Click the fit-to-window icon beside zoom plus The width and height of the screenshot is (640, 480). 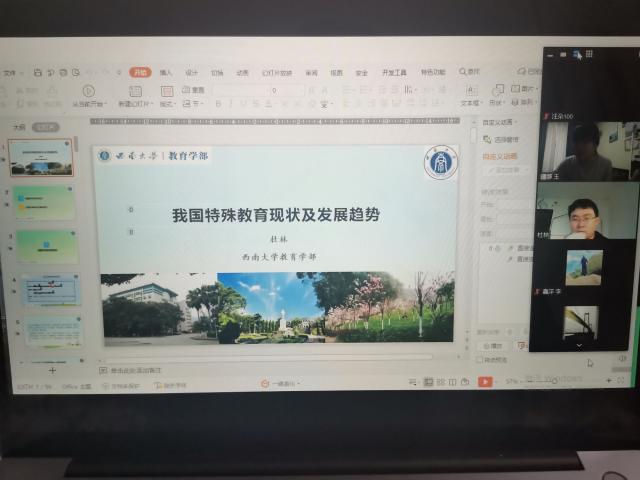click(620, 380)
